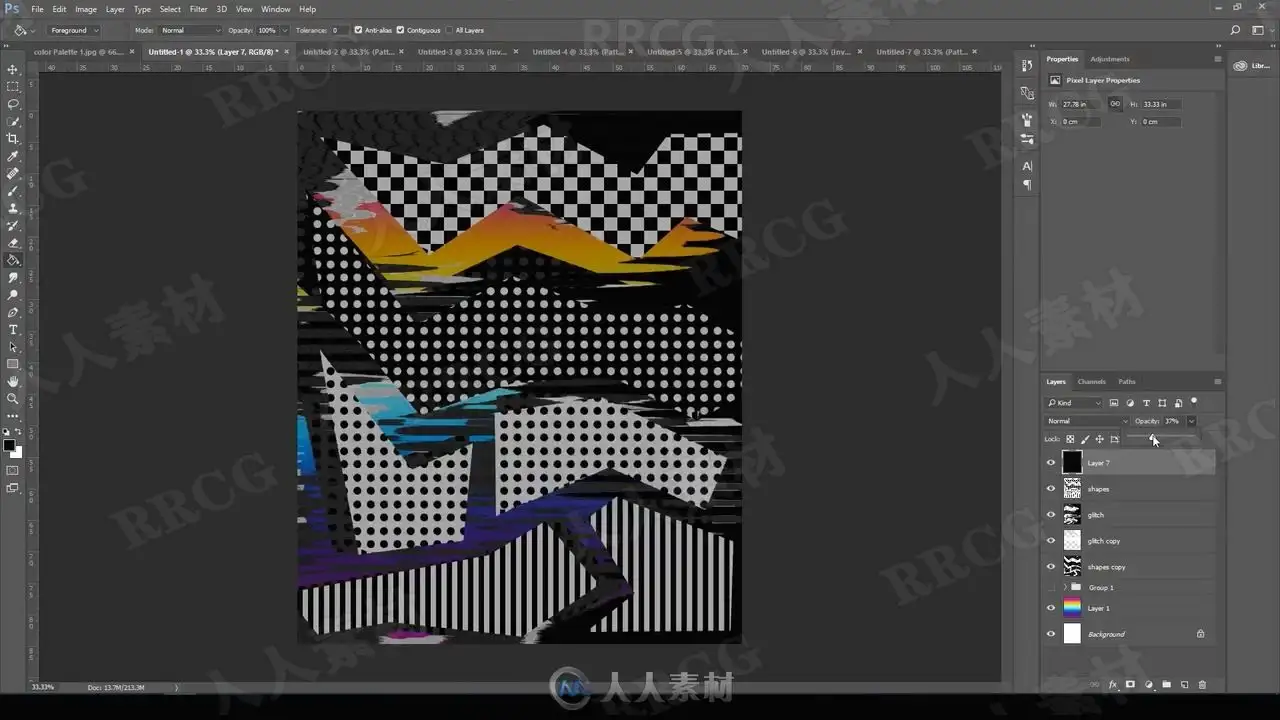
Task: Click the link width and height button
Action: pos(1115,103)
